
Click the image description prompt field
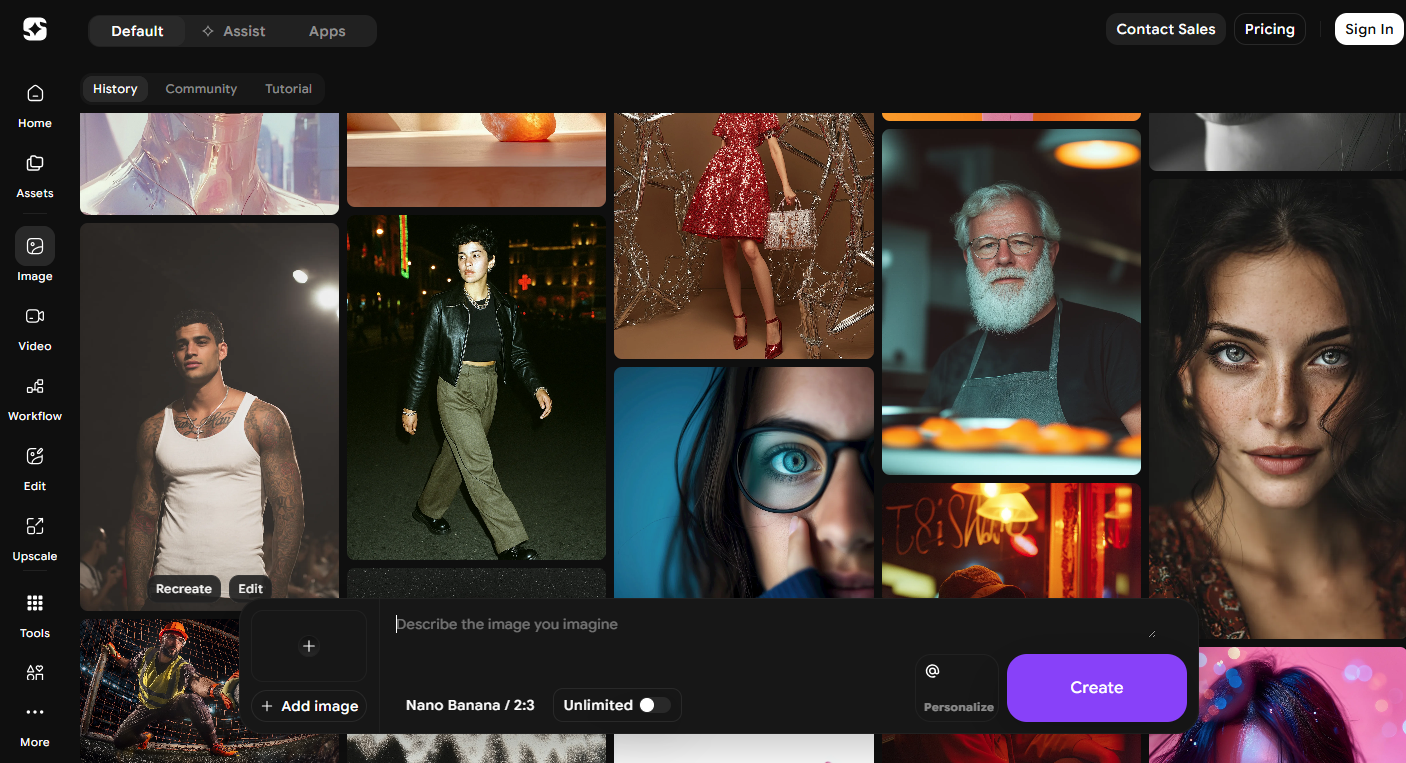[770, 625]
